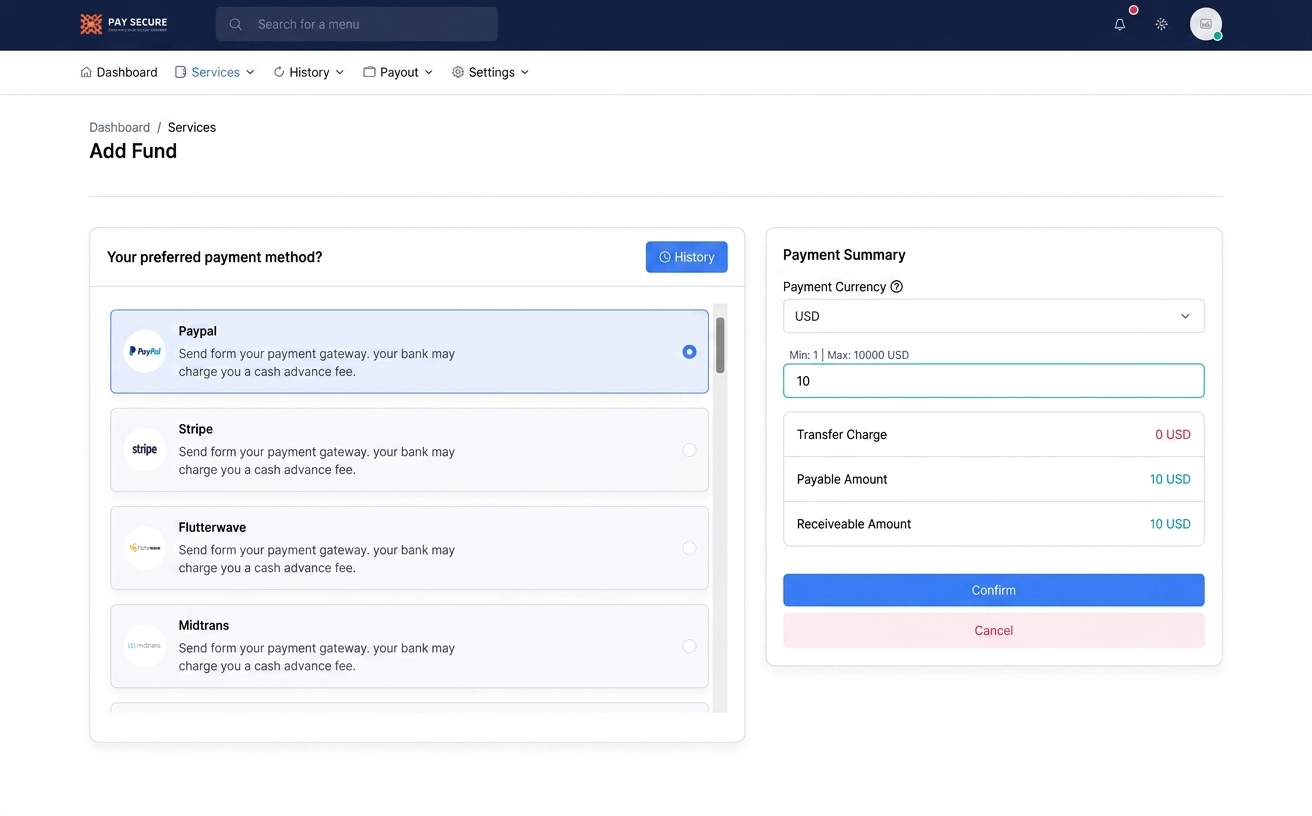Image resolution: width=1312 pixels, height=816 pixels.
Task: Click the Receiveable Amount 10 USD value
Action: pyautogui.click(x=1170, y=524)
